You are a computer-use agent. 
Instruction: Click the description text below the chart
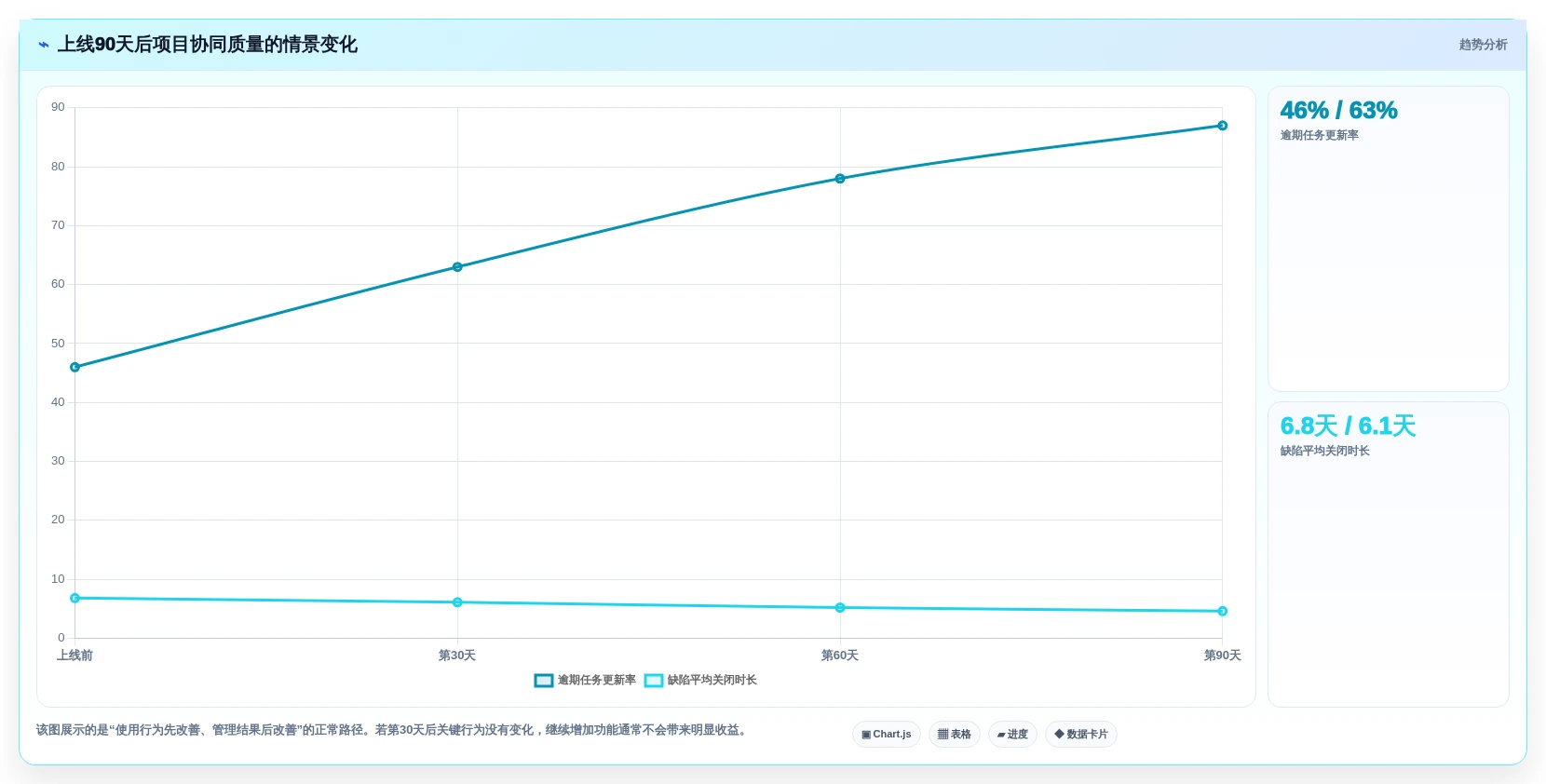tap(393, 730)
